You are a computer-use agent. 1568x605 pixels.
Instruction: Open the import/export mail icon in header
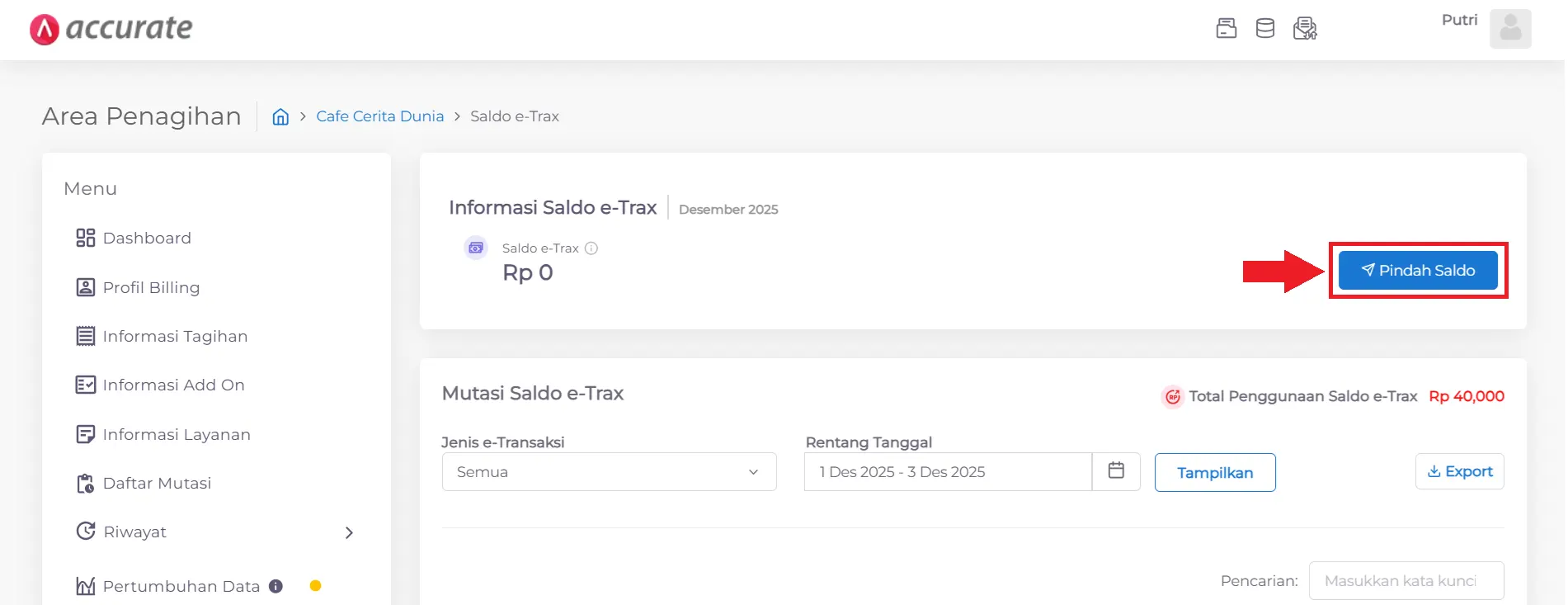[x=1306, y=28]
